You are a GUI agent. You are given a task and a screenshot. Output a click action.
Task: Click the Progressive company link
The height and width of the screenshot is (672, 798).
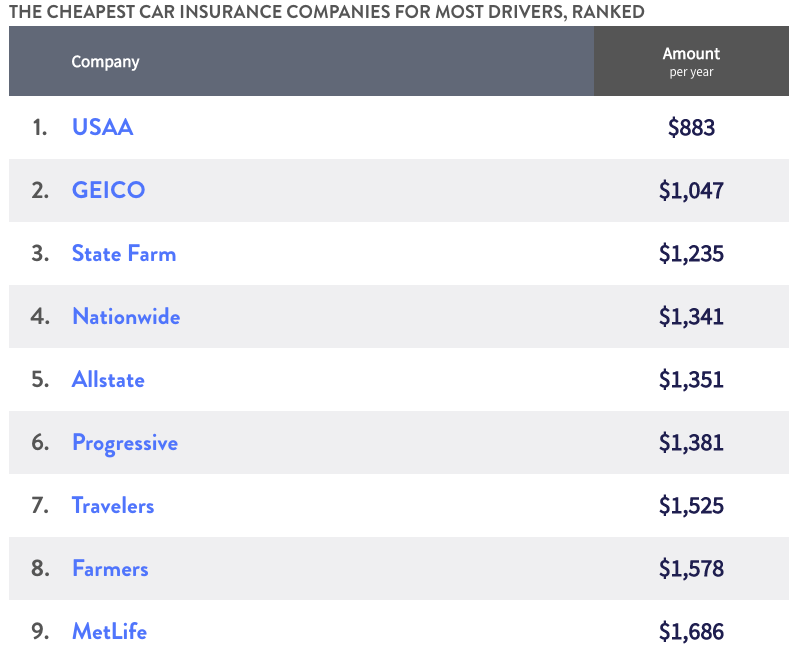tap(125, 443)
